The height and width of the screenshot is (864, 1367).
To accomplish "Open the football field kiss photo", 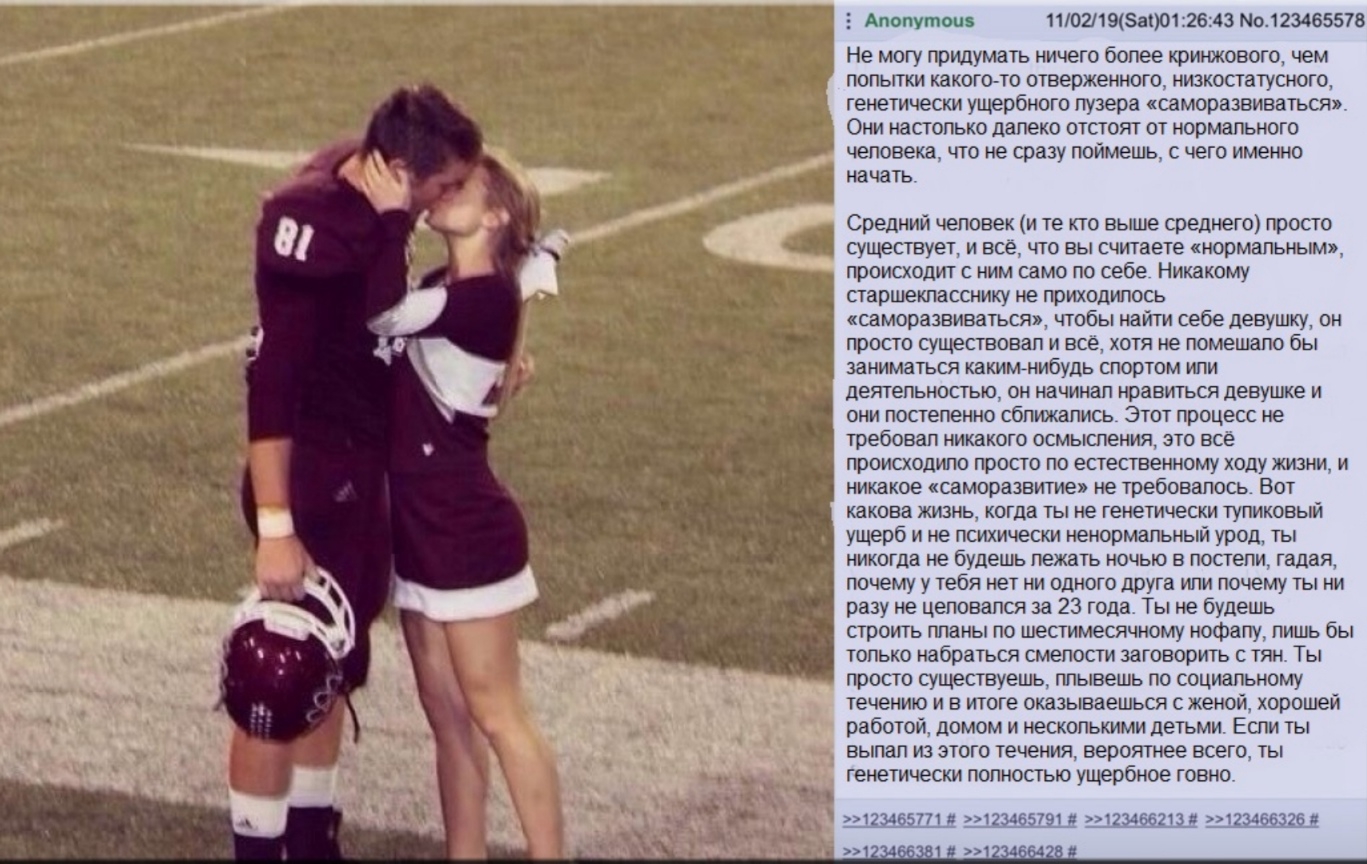I will (416, 433).
